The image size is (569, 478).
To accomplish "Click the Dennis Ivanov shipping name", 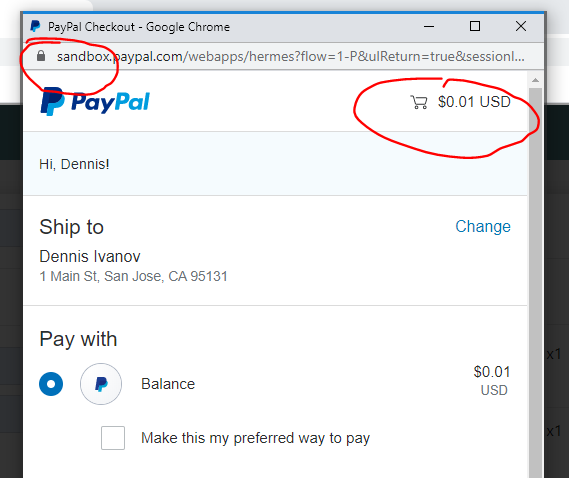I will click(90, 257).
